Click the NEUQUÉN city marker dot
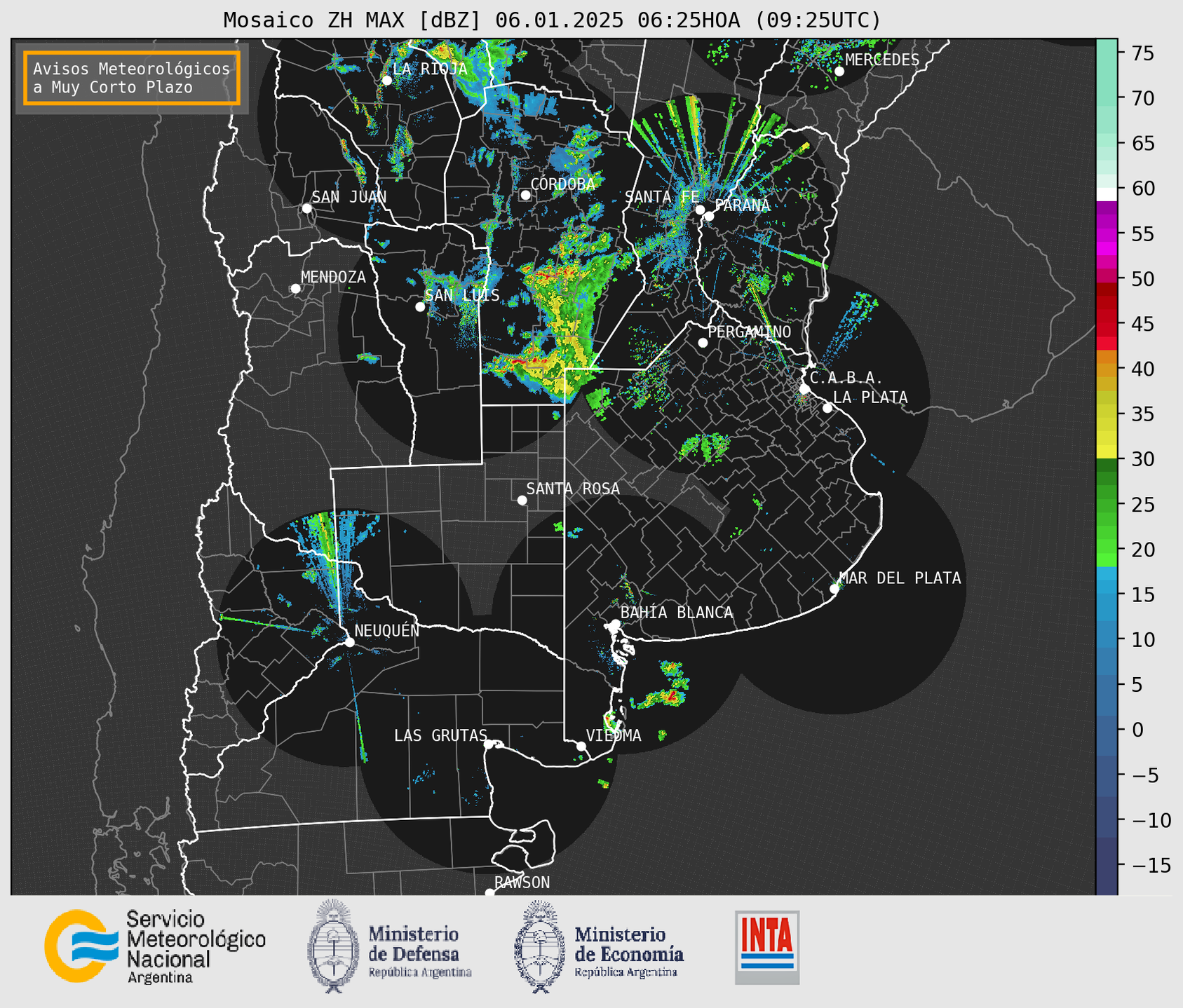Screen dimensions: 1183x1008 [349, 642]
